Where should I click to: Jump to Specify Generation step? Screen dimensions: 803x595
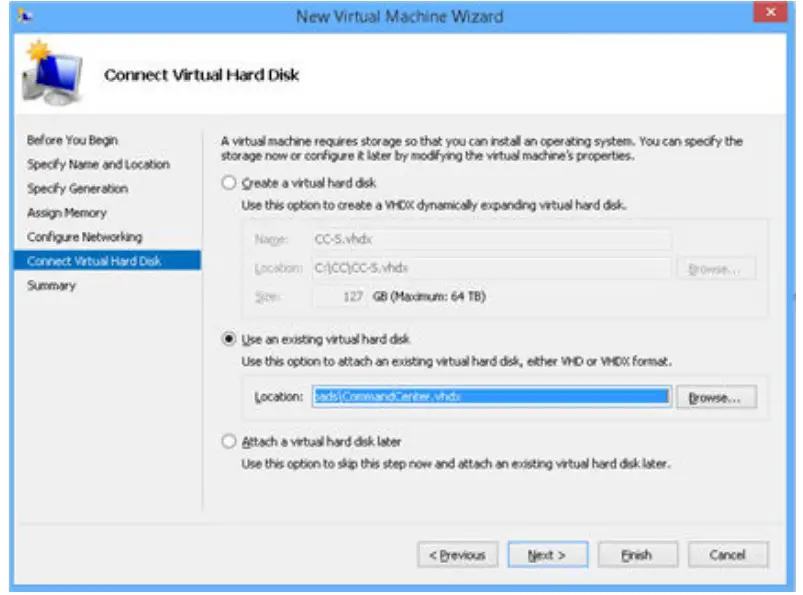pos(77,188)
